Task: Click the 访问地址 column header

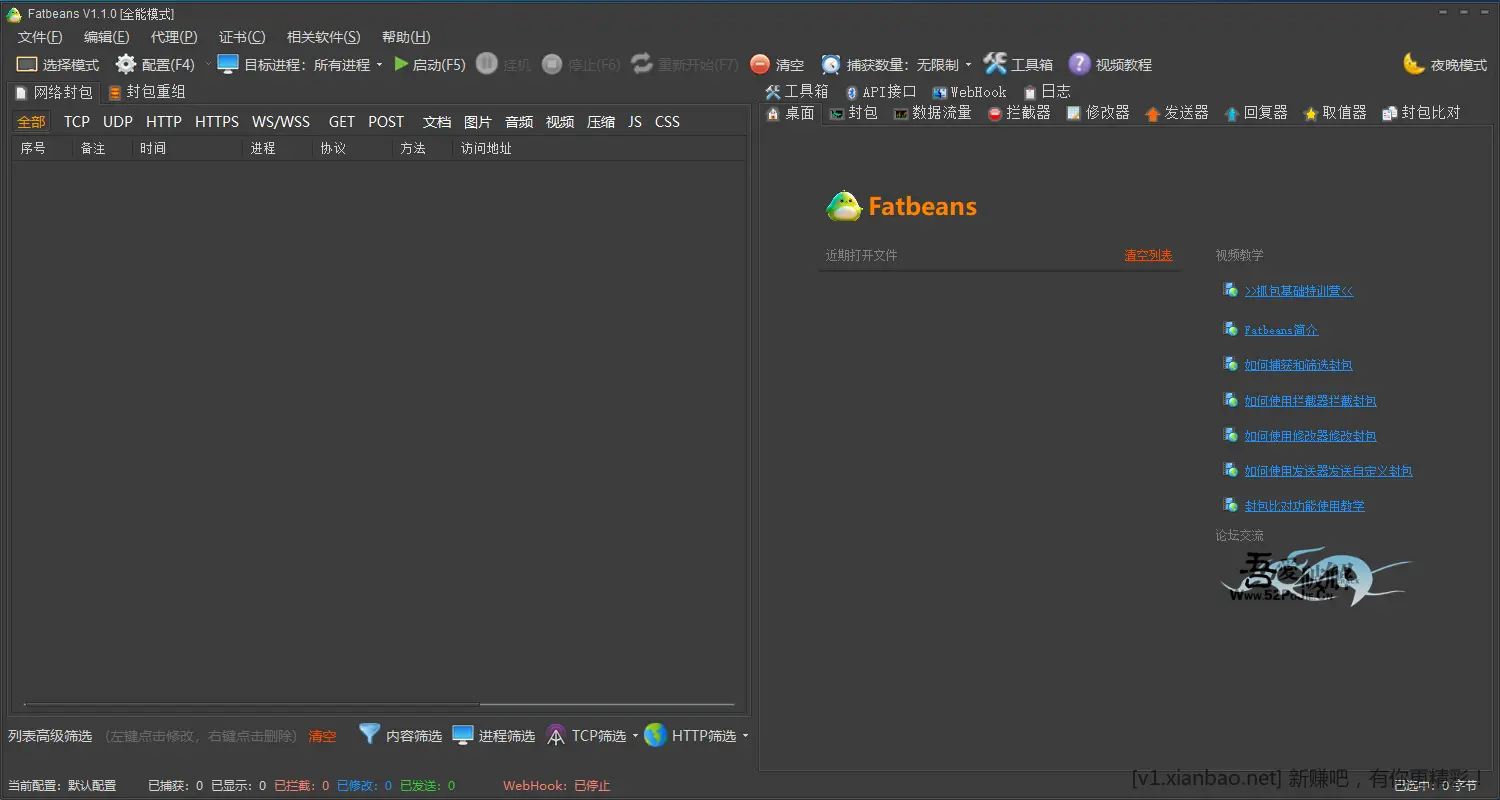Action: pos(486,148)
